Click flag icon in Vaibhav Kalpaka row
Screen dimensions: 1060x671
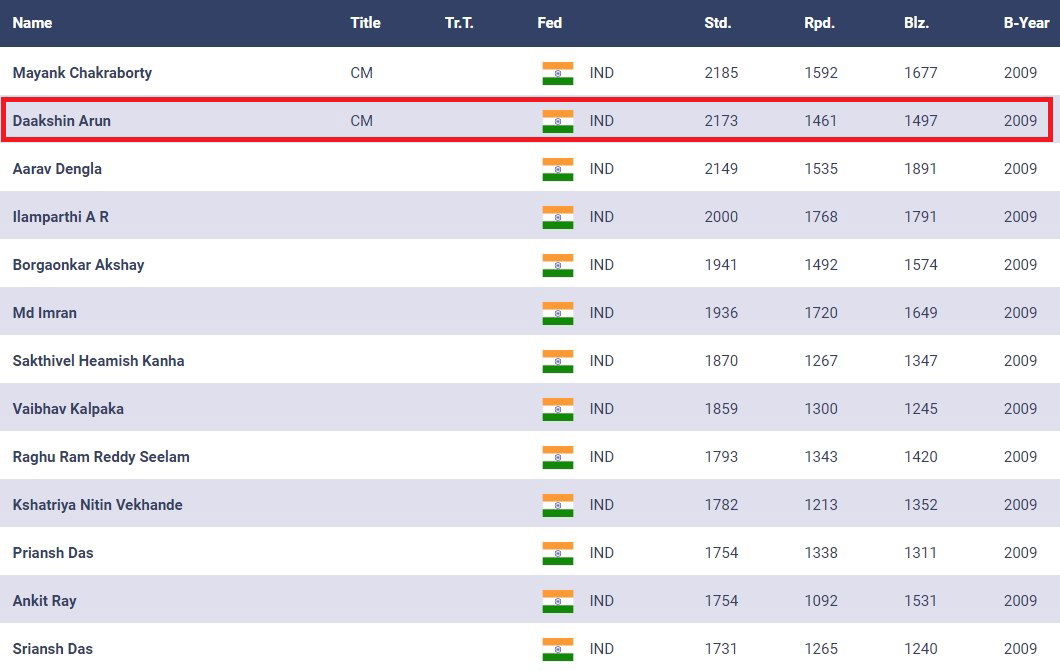(x=557, y=409)
